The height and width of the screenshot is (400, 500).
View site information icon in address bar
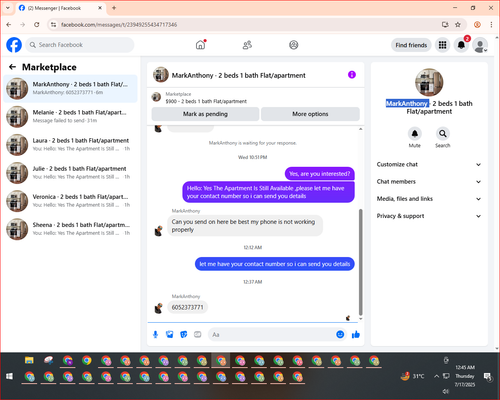coord(53,25)
